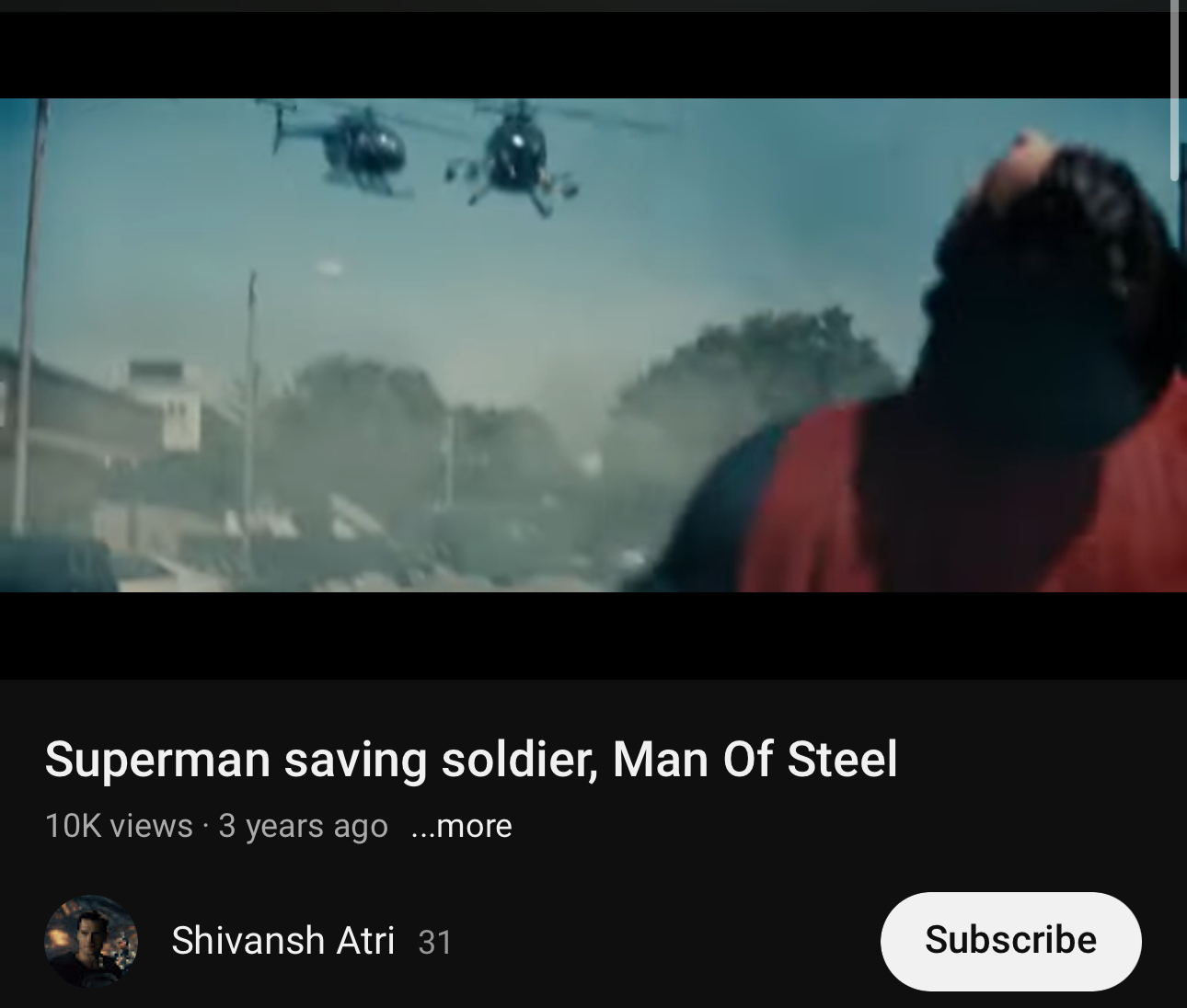The image size is (1187, 1008).
Task: Tap the right helicopter in the video frame
Action: (x=517, y=156)
